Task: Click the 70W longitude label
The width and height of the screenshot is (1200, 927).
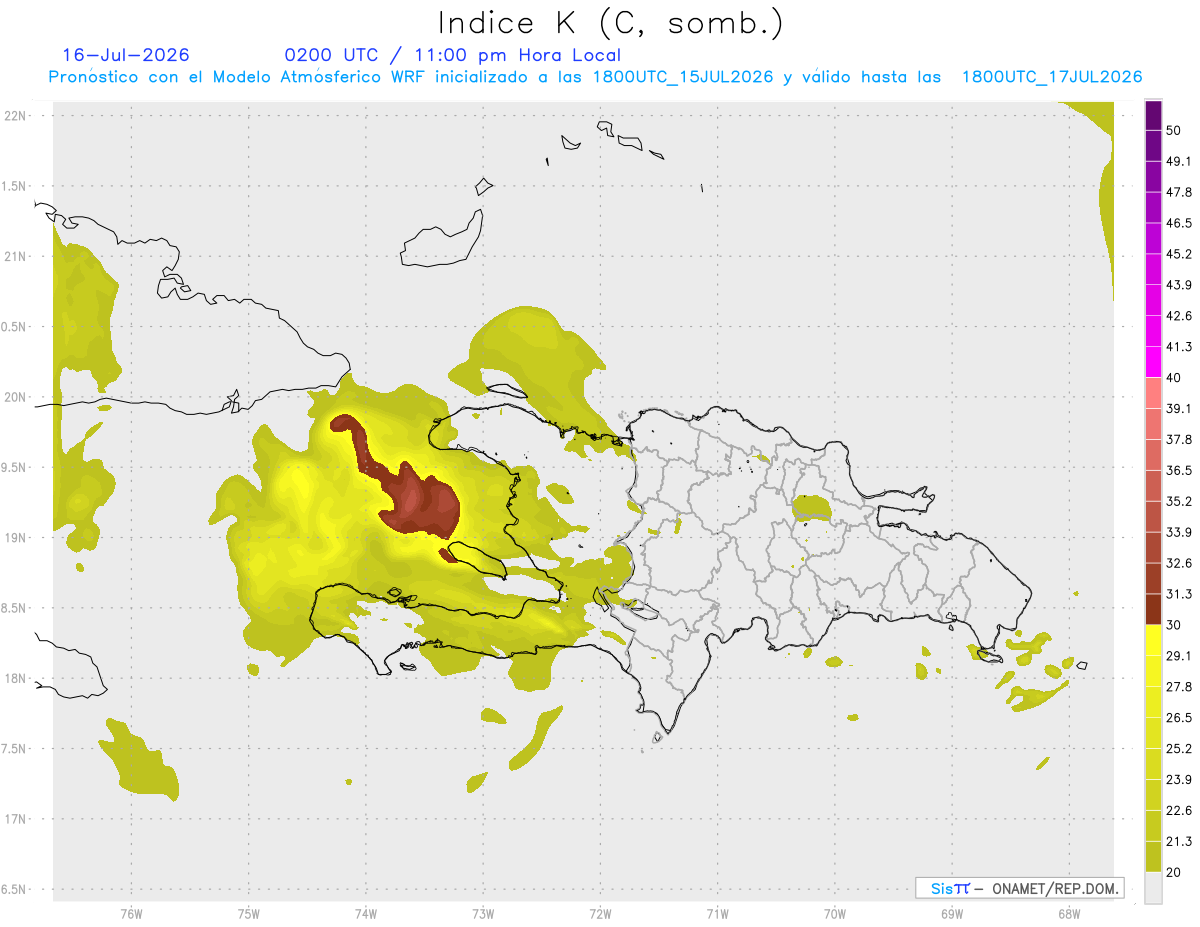Action: pyautogui.click(x=835, y=913)
